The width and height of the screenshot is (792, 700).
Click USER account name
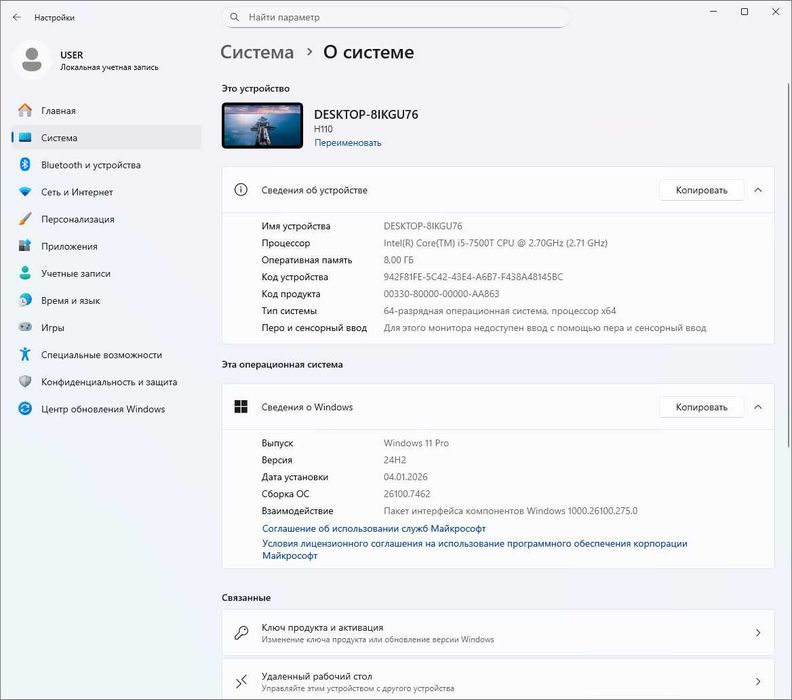point(72,55)
